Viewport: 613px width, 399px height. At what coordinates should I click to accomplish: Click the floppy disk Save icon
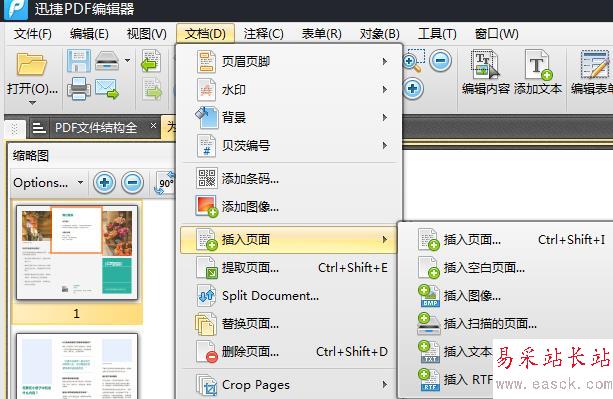[x=79, y=61]
